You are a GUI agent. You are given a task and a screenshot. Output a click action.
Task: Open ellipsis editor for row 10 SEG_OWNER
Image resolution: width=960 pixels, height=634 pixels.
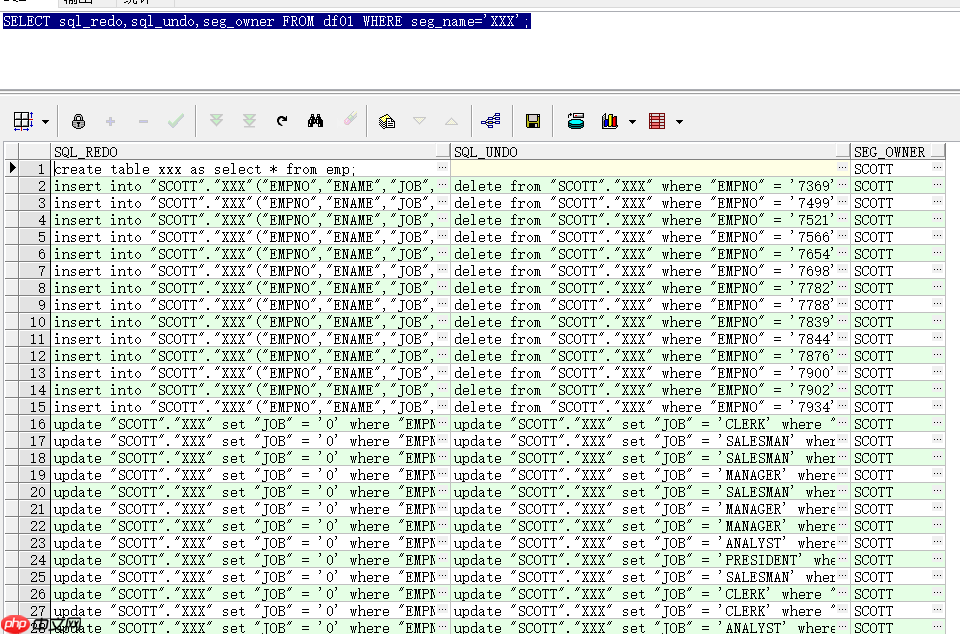tap(937, 321)
